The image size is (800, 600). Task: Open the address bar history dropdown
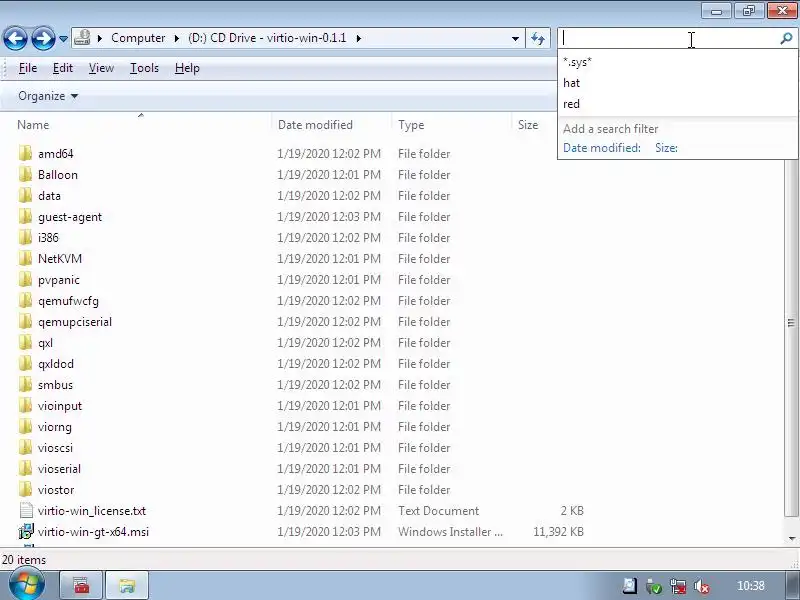point(515,38)
